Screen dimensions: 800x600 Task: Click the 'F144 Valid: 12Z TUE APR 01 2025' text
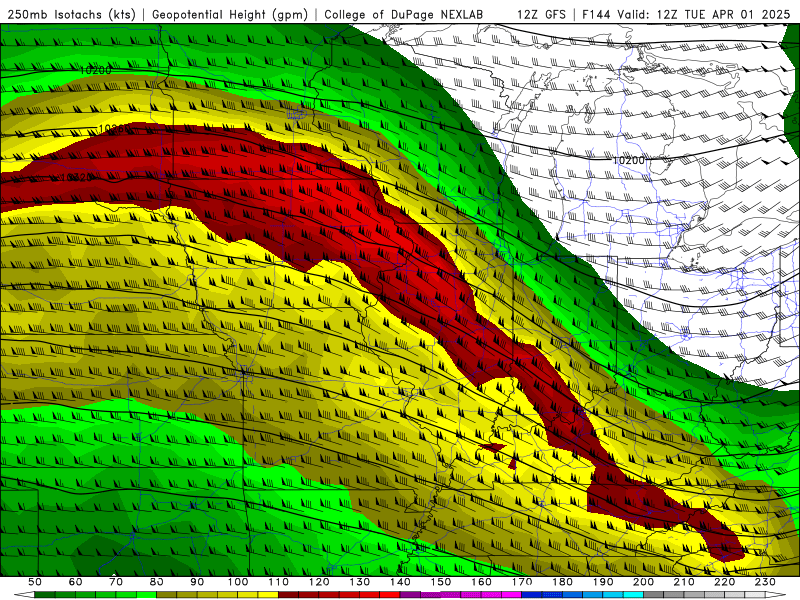pyautogui.click(x=686, y=15)
